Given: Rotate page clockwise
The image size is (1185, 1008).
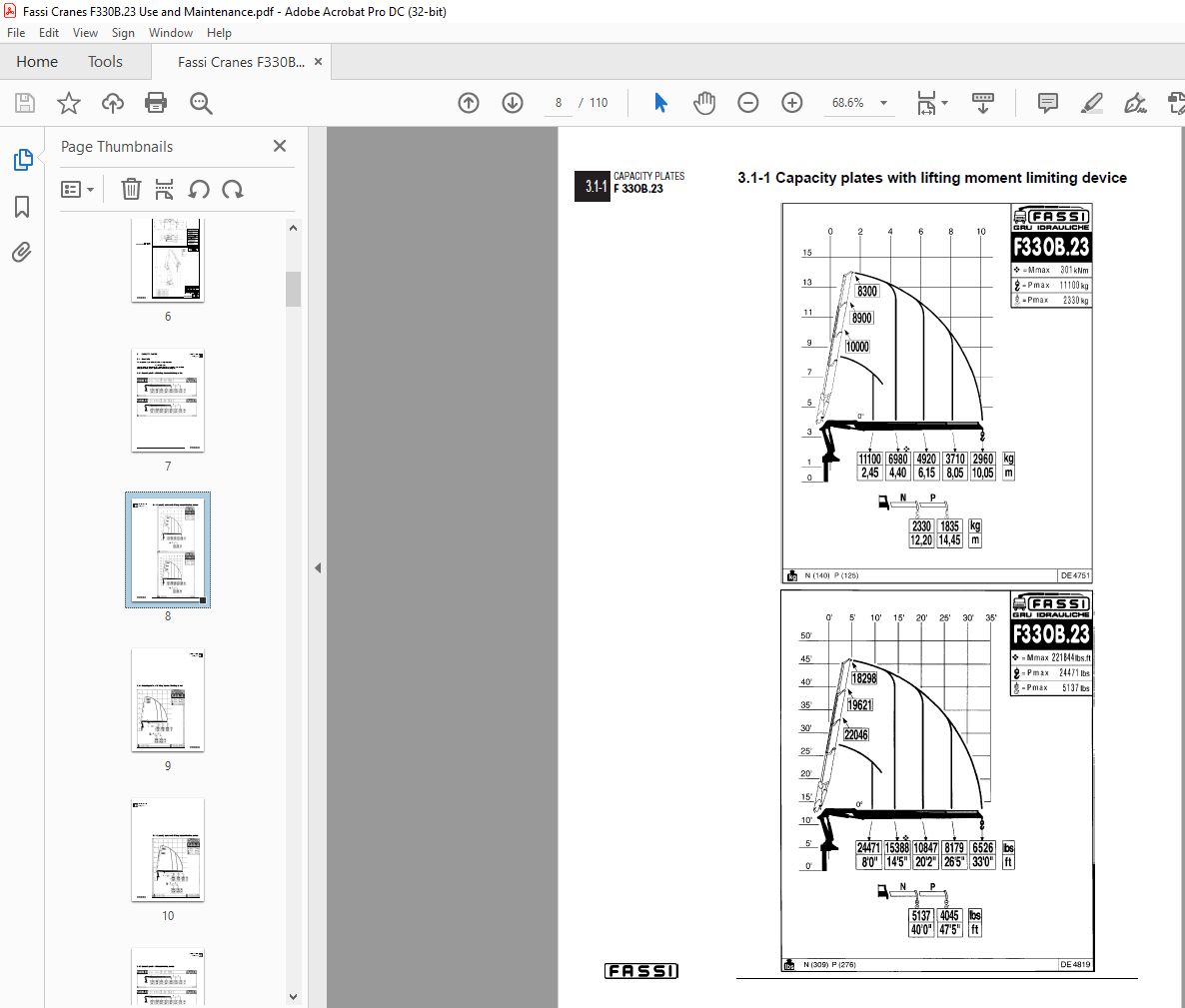Looking at the screenshot, I should [233, 189].
